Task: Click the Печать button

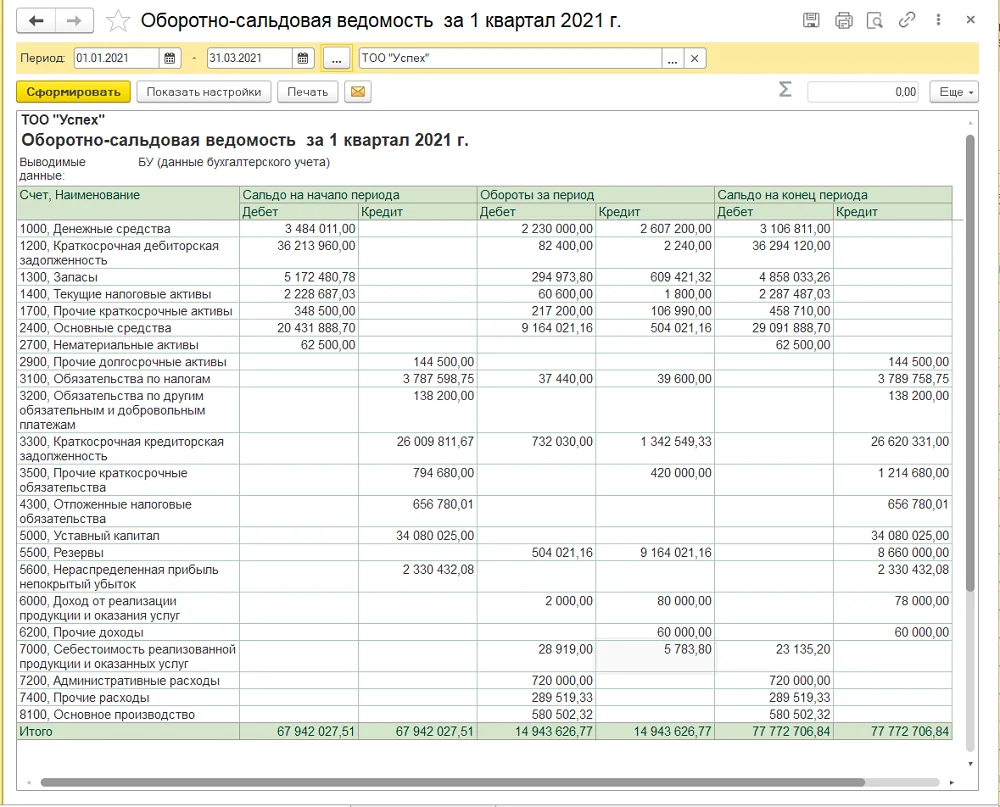Action: pyautogui.click(x=307, y=92)
